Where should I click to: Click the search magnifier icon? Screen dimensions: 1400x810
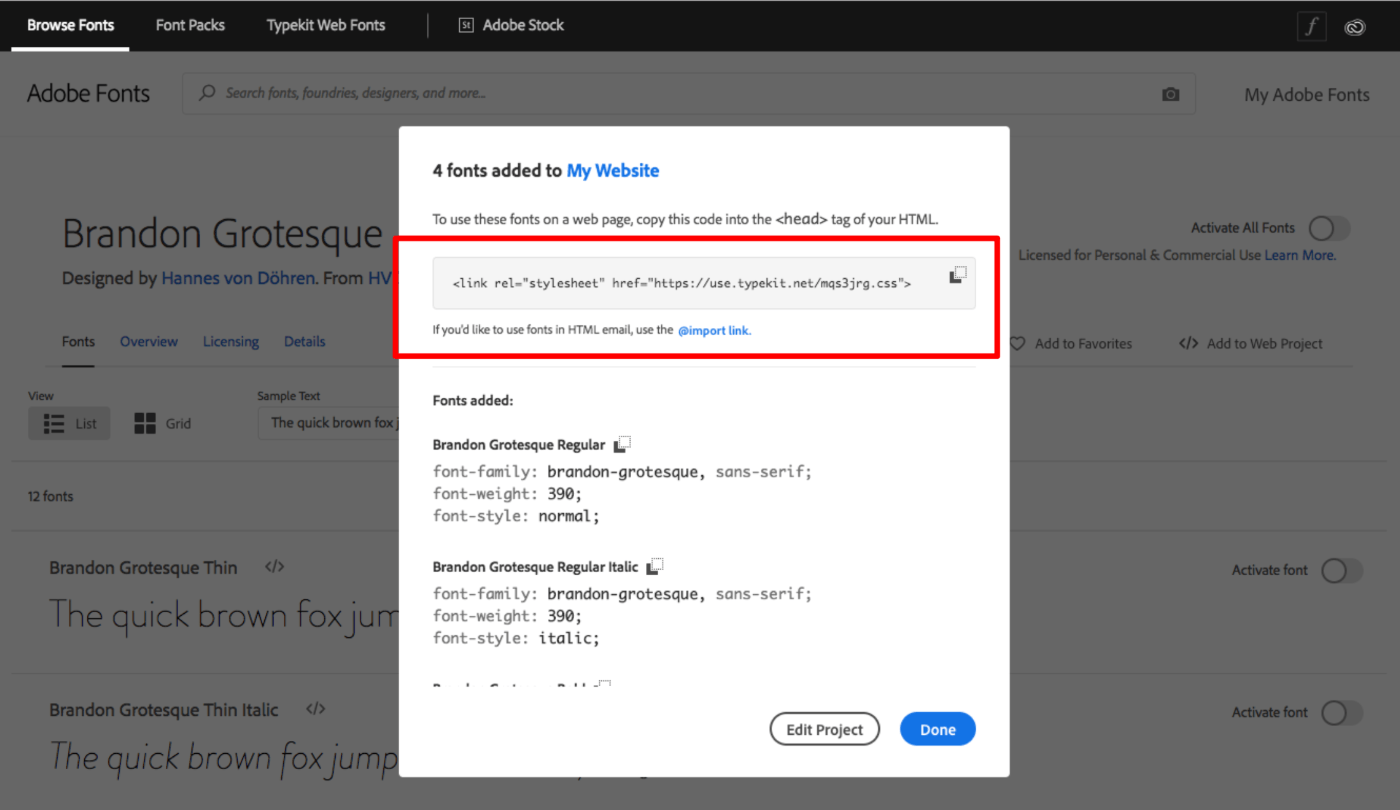(x=206, y=92)
